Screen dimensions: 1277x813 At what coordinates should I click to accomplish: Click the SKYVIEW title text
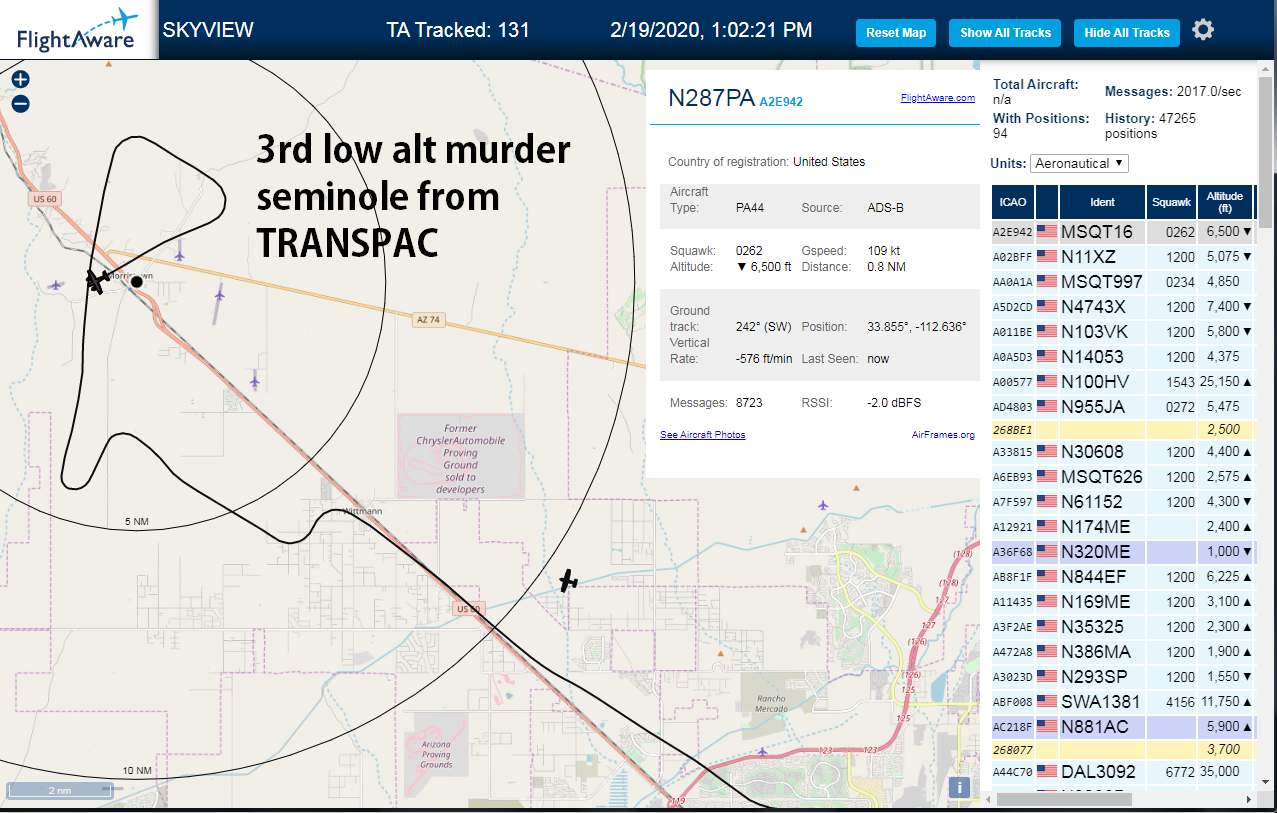click(x=208, y=30)
